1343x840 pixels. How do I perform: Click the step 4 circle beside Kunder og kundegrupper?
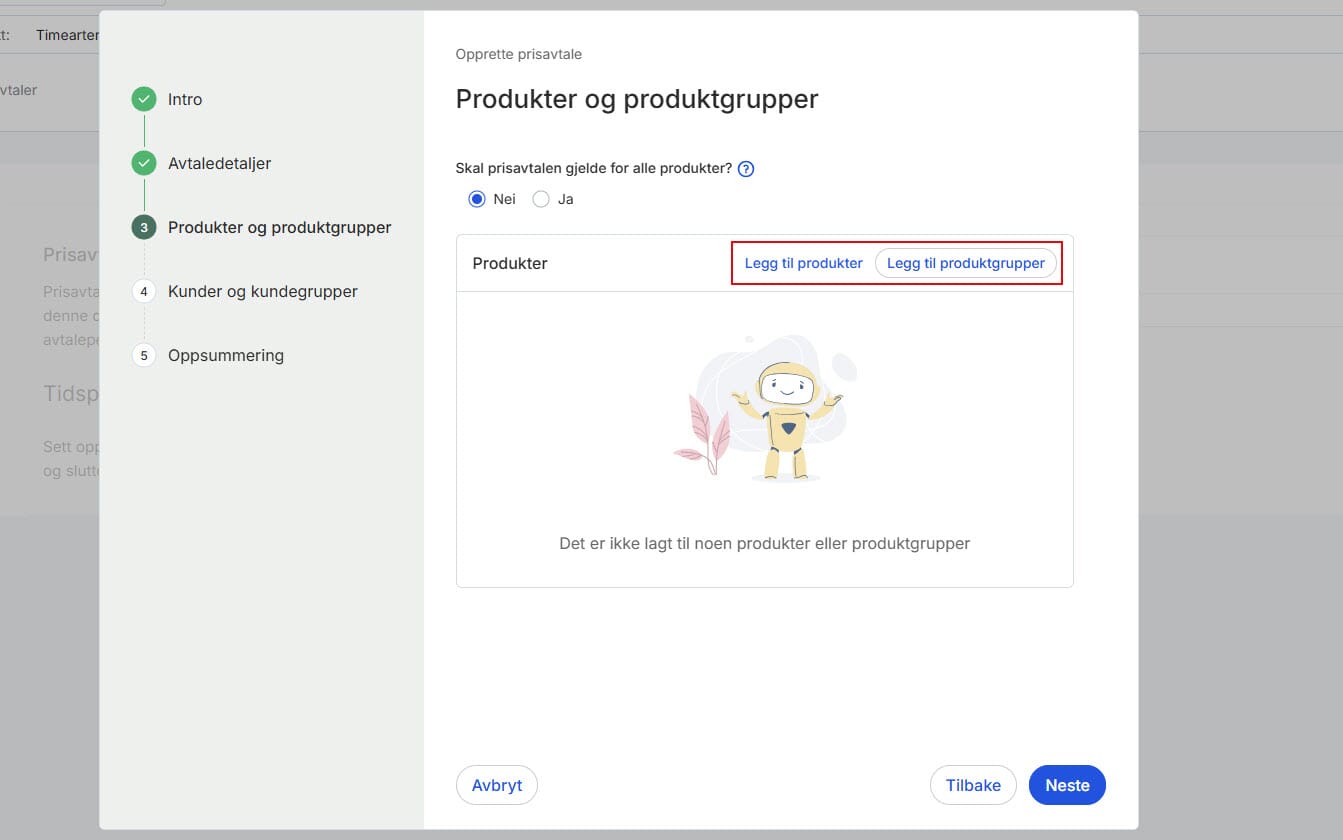point(144,291)
